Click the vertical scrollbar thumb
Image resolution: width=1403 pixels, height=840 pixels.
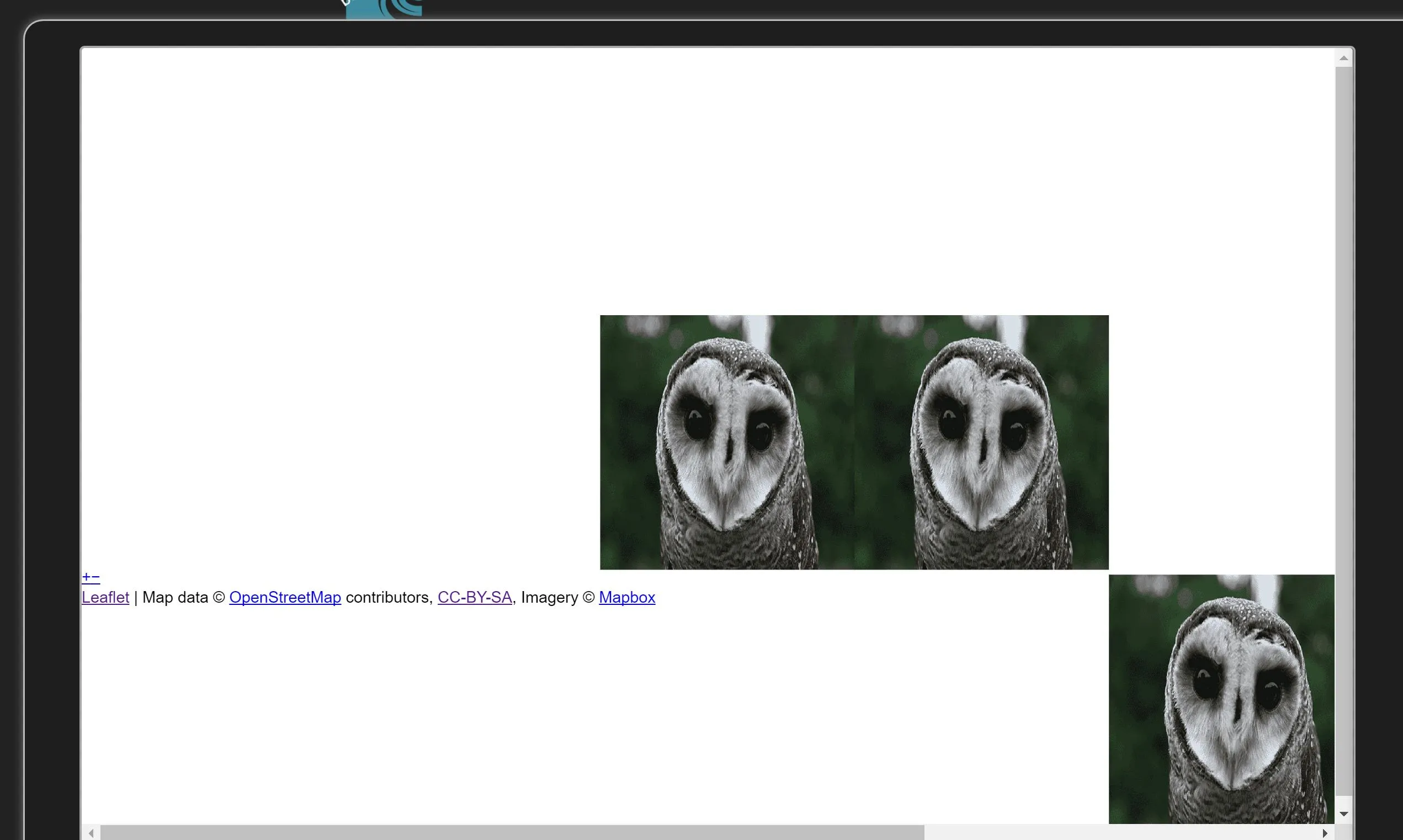pyautogui.click(x=1343, y=430)
